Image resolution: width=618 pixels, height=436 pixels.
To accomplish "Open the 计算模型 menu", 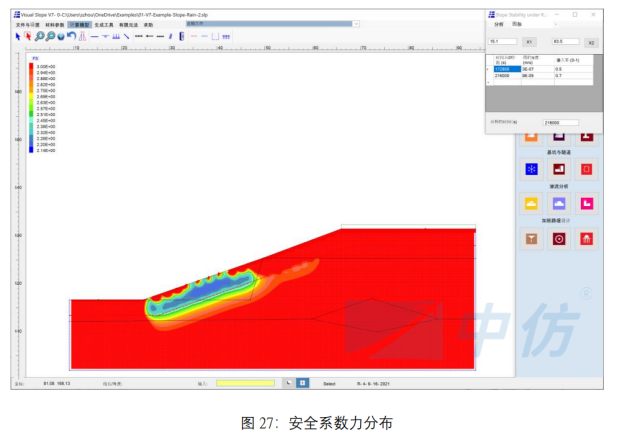I will pyautogui.click(x=81, y=23).
